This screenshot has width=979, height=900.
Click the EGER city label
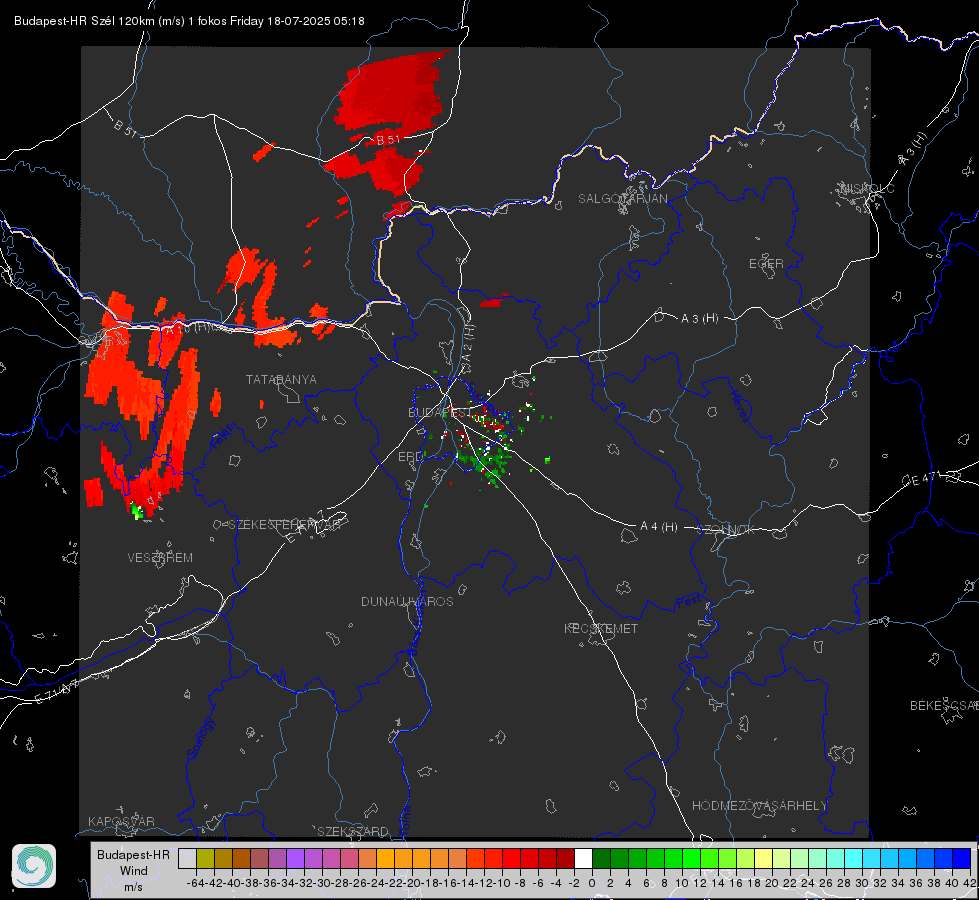pos(766,264)
